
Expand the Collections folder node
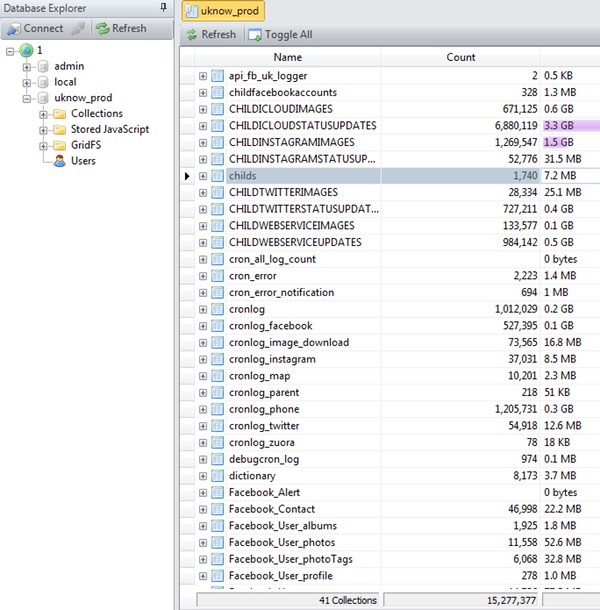(x=43, y=114)
